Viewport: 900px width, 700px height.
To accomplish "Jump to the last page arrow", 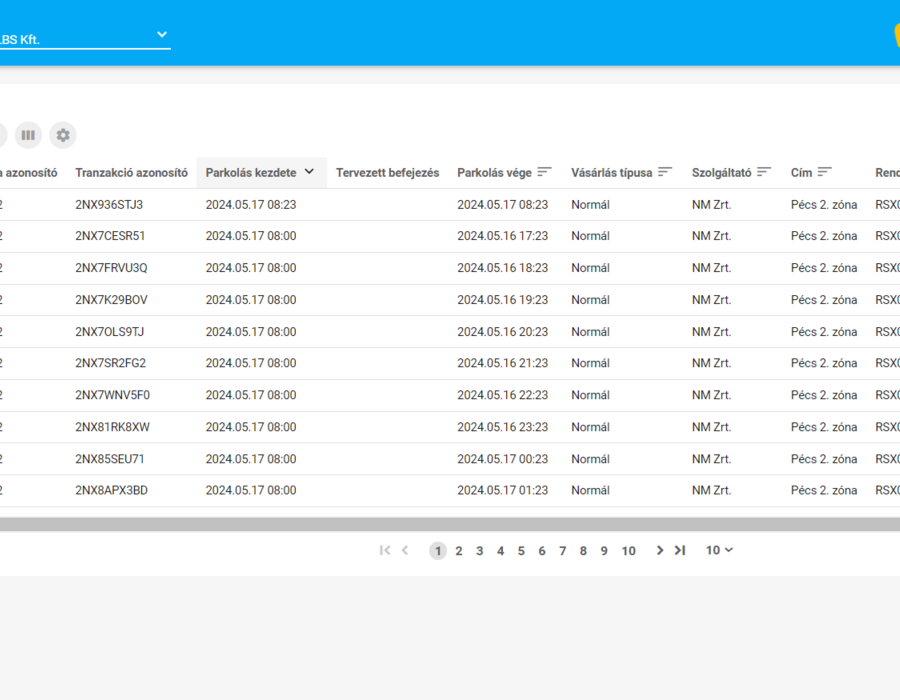I will point(680,551).
